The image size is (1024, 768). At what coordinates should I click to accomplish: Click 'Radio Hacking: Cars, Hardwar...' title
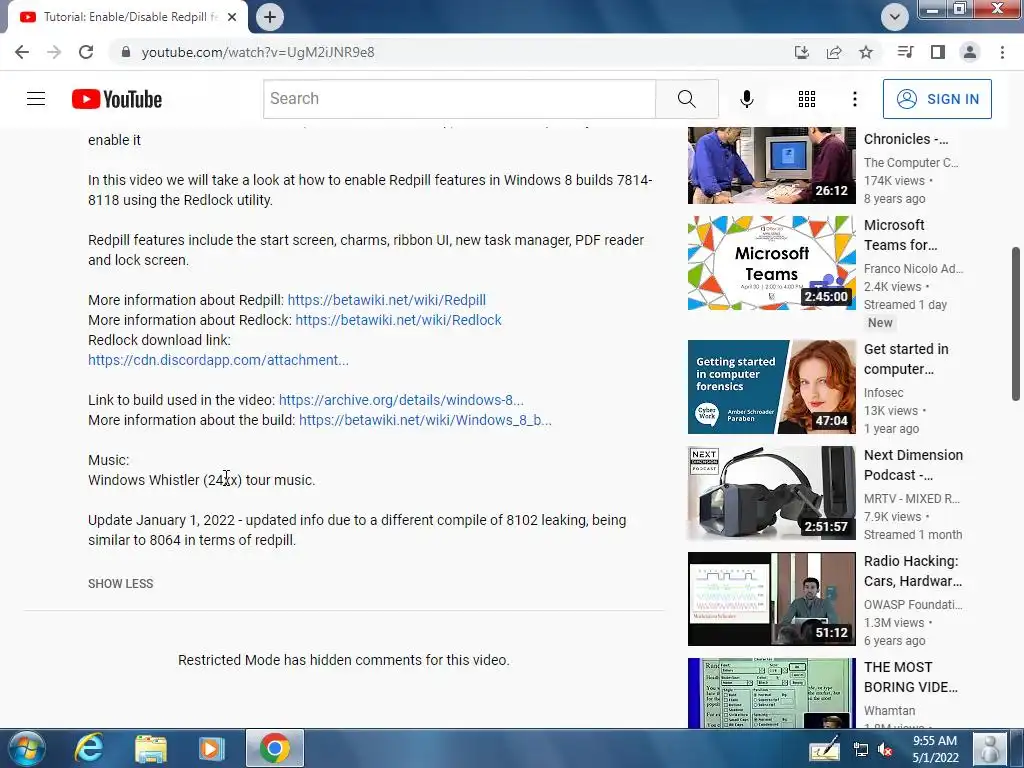pyautogui.click(x=913, y=571)
